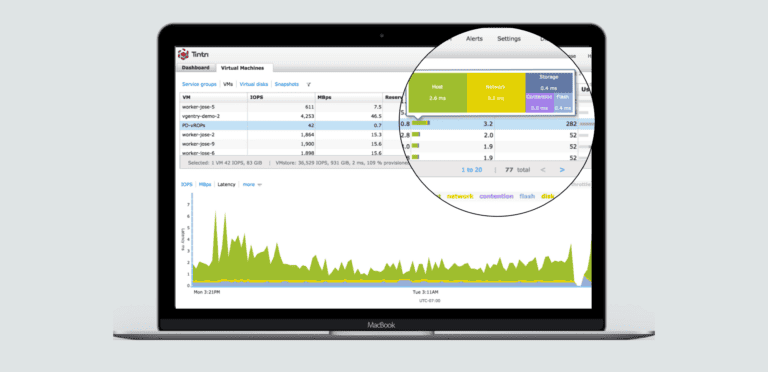The height and width of the screenshot is (372, 768).
Task: Open Alerts in the top menu
Action: (x=474, y=39)
